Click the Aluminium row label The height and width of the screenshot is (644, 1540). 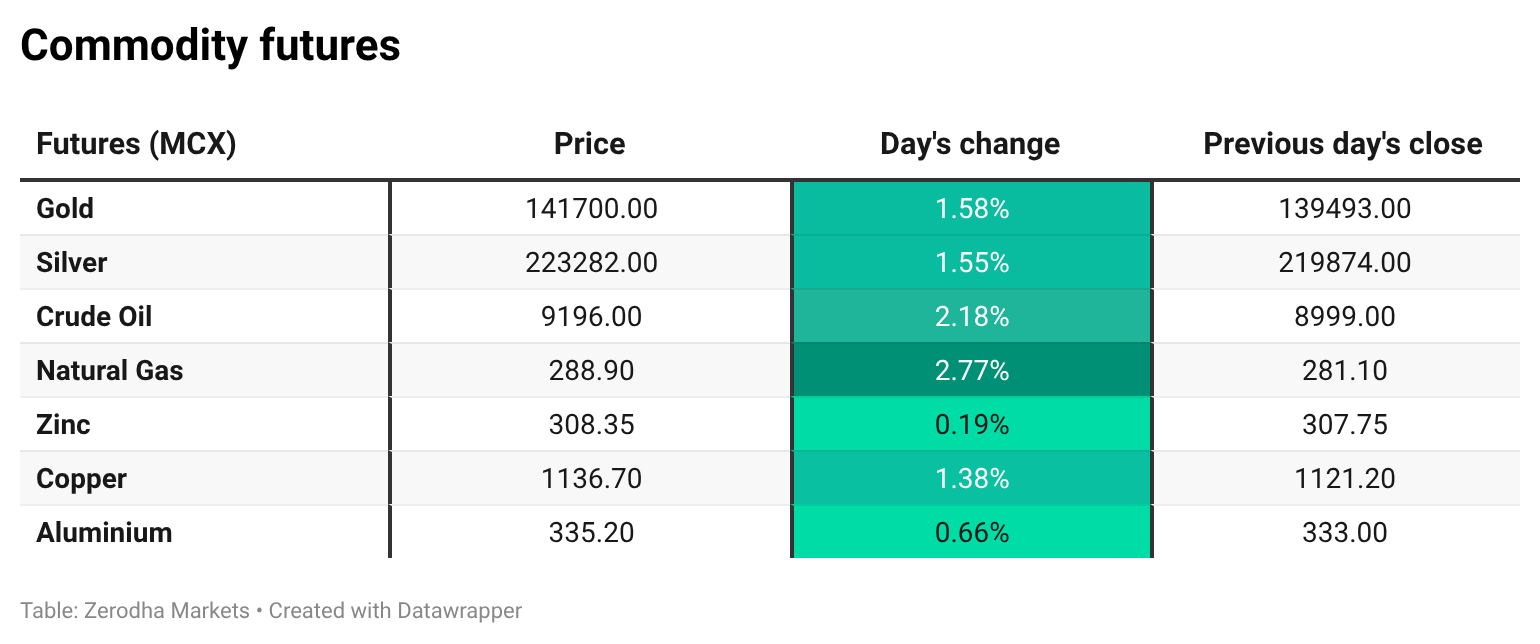point(104,533)
